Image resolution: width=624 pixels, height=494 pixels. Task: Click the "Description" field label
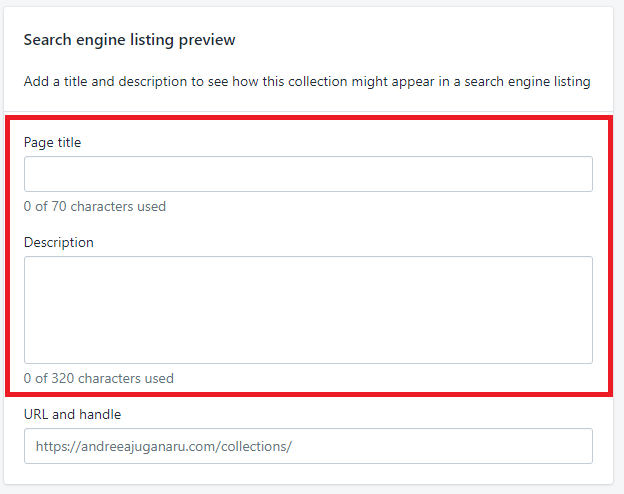(x=58, y=242)
